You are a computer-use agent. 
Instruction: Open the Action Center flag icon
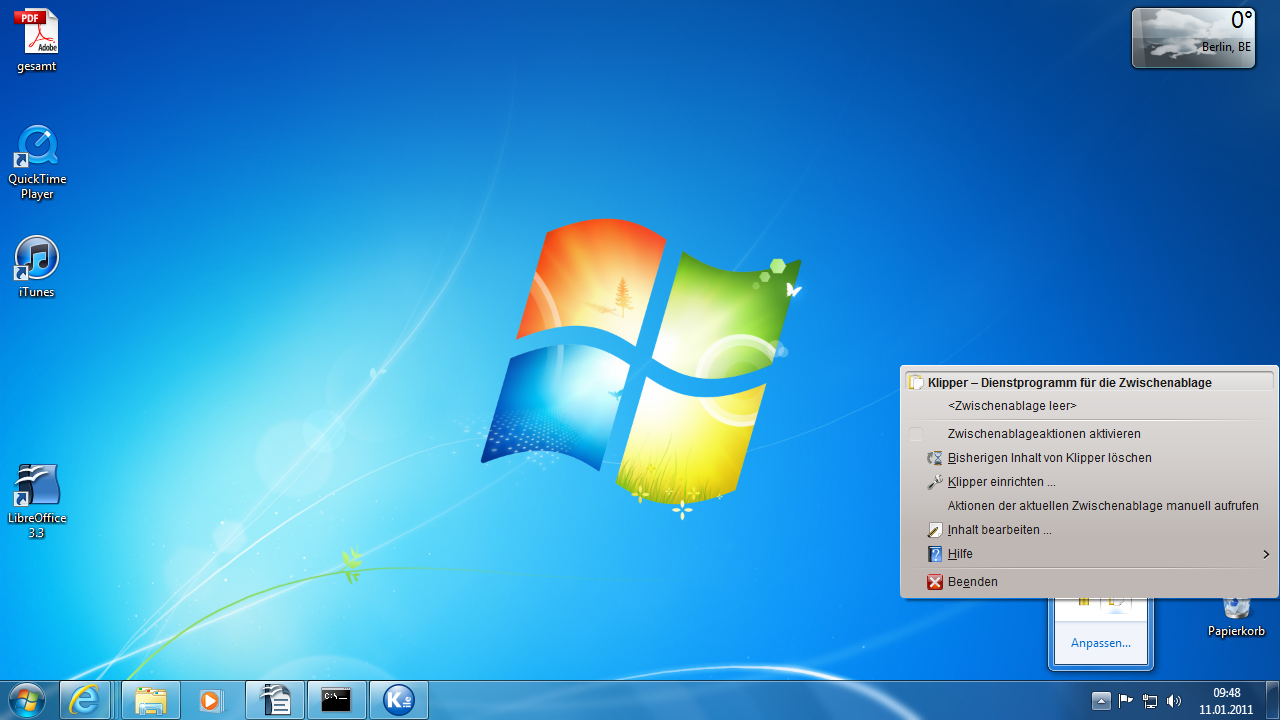pyautogui.click(x=1125, y=700)
